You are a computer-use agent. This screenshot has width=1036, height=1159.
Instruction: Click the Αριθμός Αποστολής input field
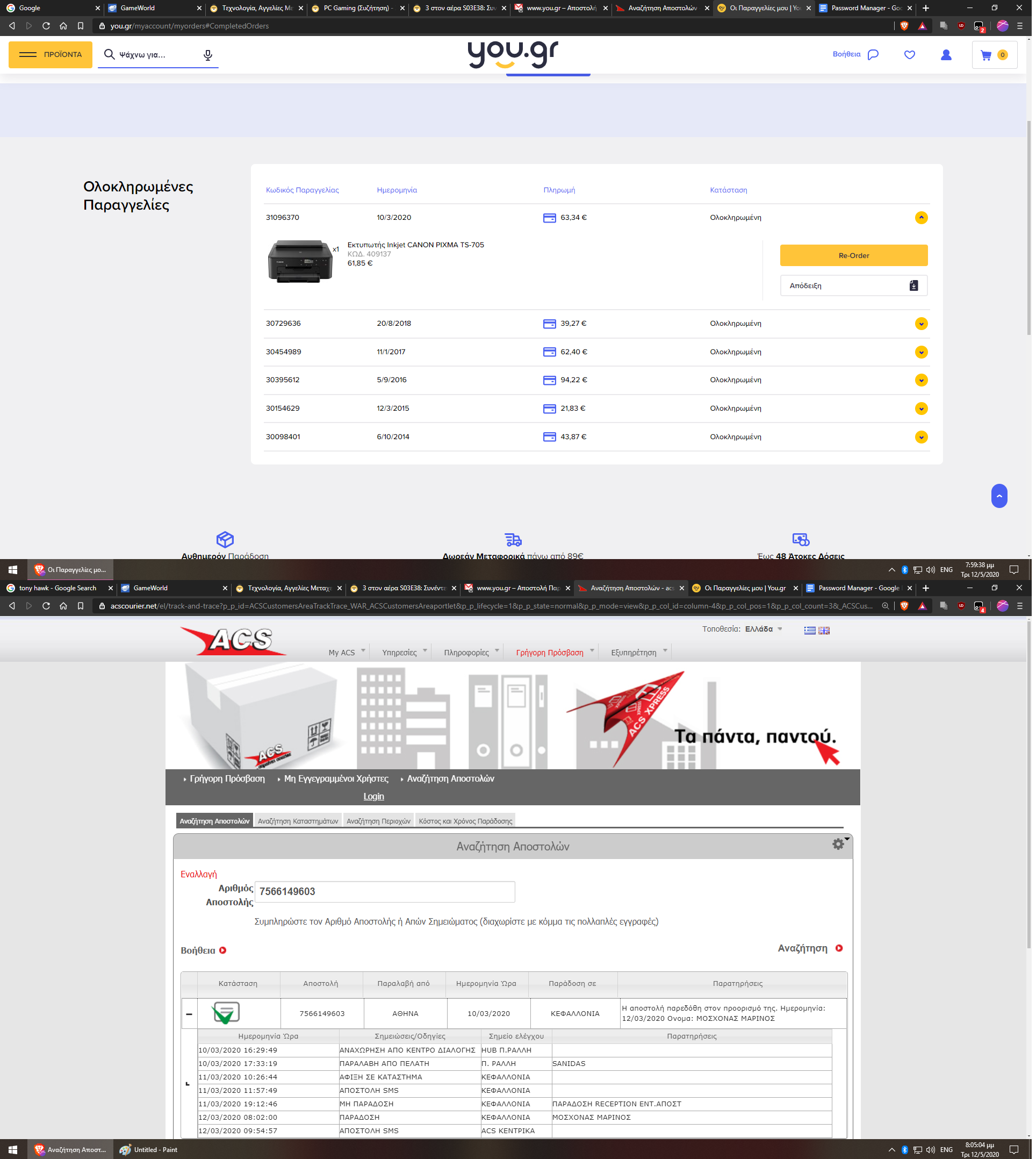[385, 891]
